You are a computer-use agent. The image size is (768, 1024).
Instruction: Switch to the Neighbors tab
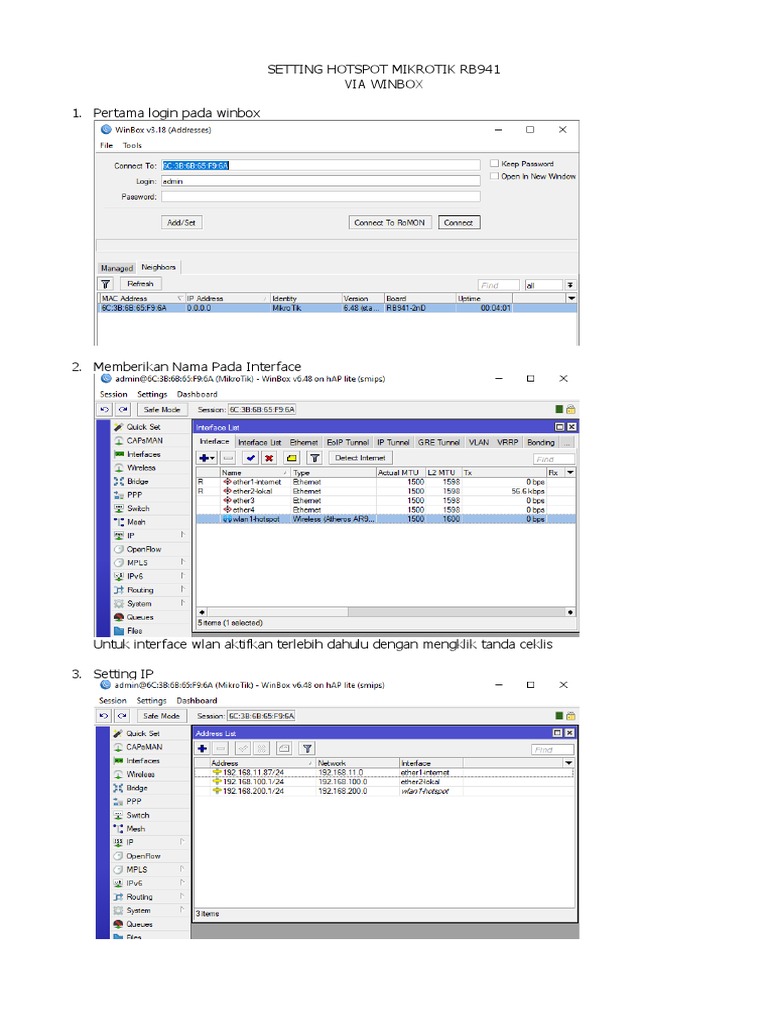pyautogui.click(x=159, y=267)
